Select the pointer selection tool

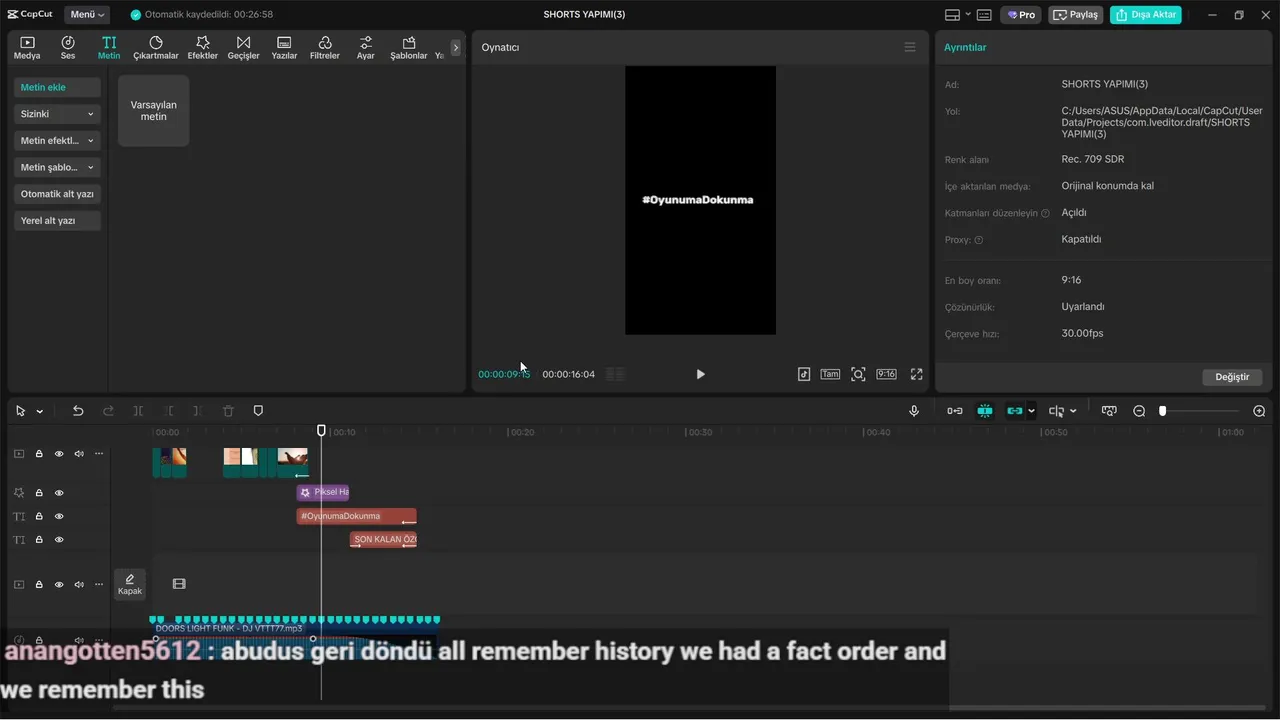(x=20, y=411)
